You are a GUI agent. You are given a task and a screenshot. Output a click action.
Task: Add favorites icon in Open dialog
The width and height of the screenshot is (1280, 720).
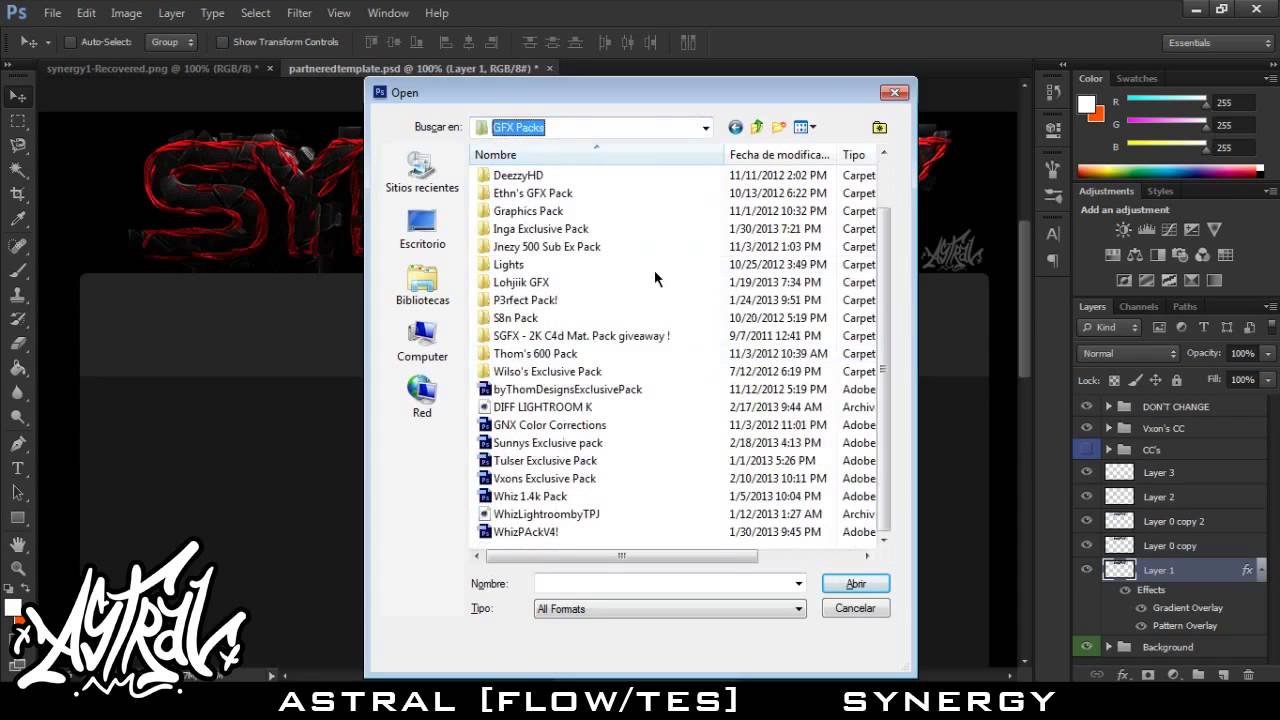879,127
